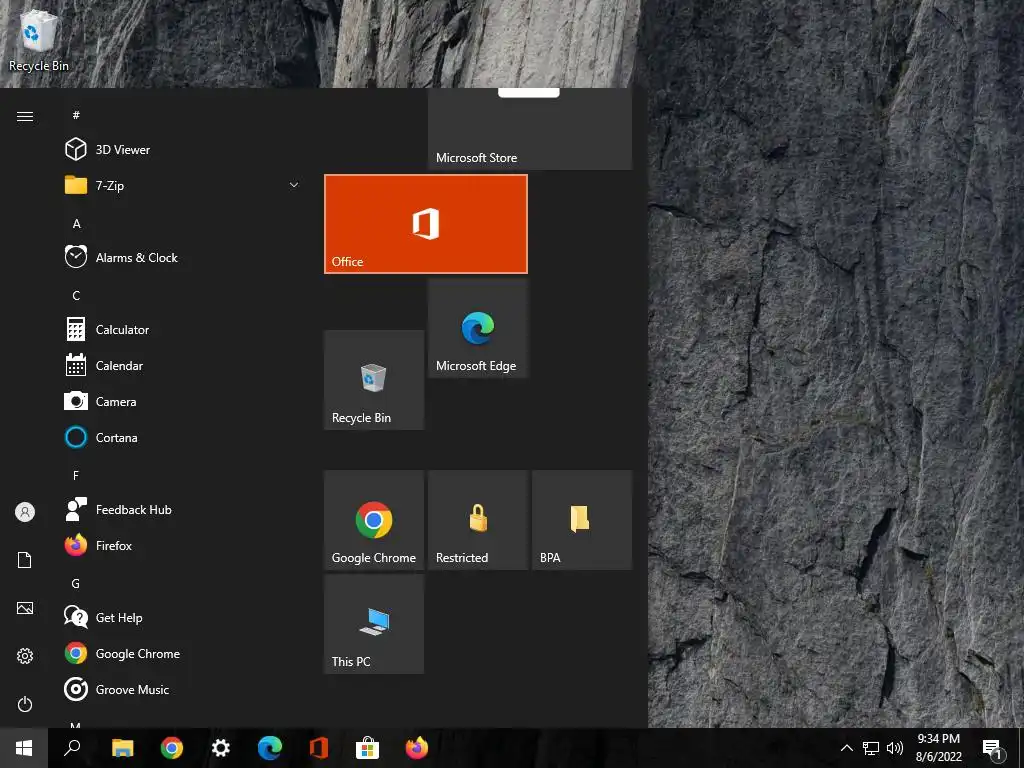Viewport: 1024px width, 768px height.
Task: Open Cortana from the app list
Action: [x=184, y=438]
